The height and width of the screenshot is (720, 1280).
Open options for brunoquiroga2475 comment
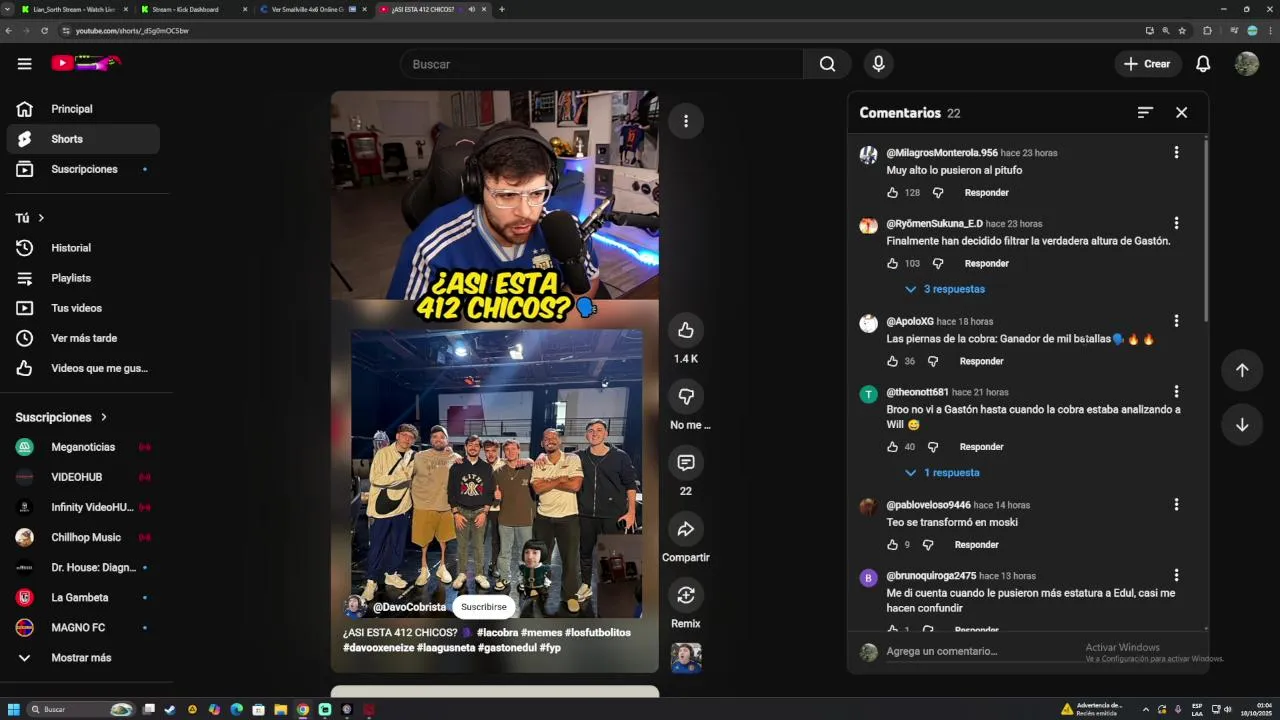pos(1176,575)
